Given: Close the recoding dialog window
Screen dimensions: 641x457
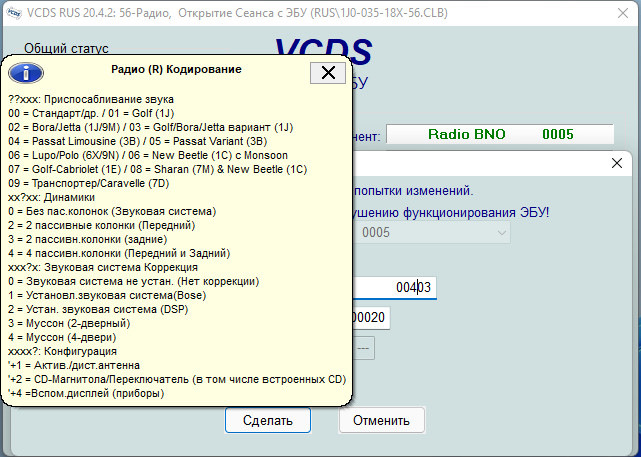Looking at the screenshot, I should coord(616,163).
